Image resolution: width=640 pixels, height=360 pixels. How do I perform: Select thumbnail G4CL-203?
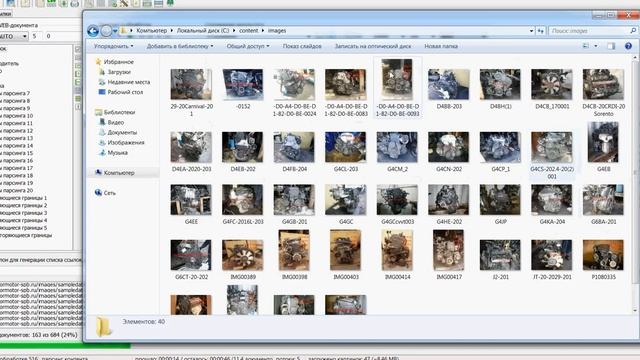click(346, 147)
